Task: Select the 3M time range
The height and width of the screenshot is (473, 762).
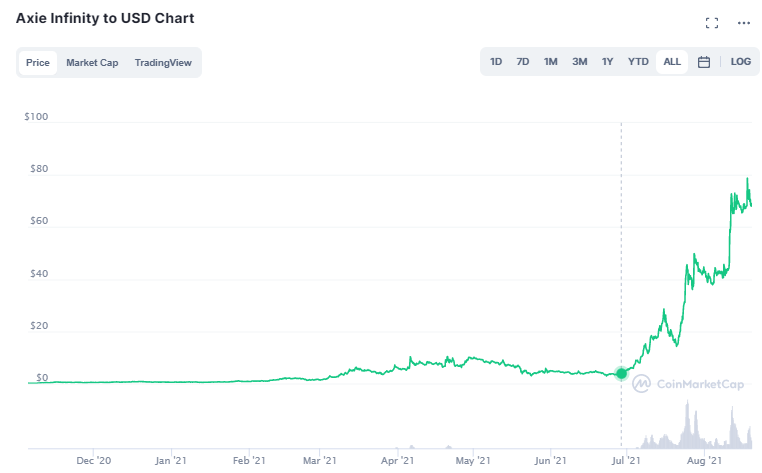Action: point(579,62)
